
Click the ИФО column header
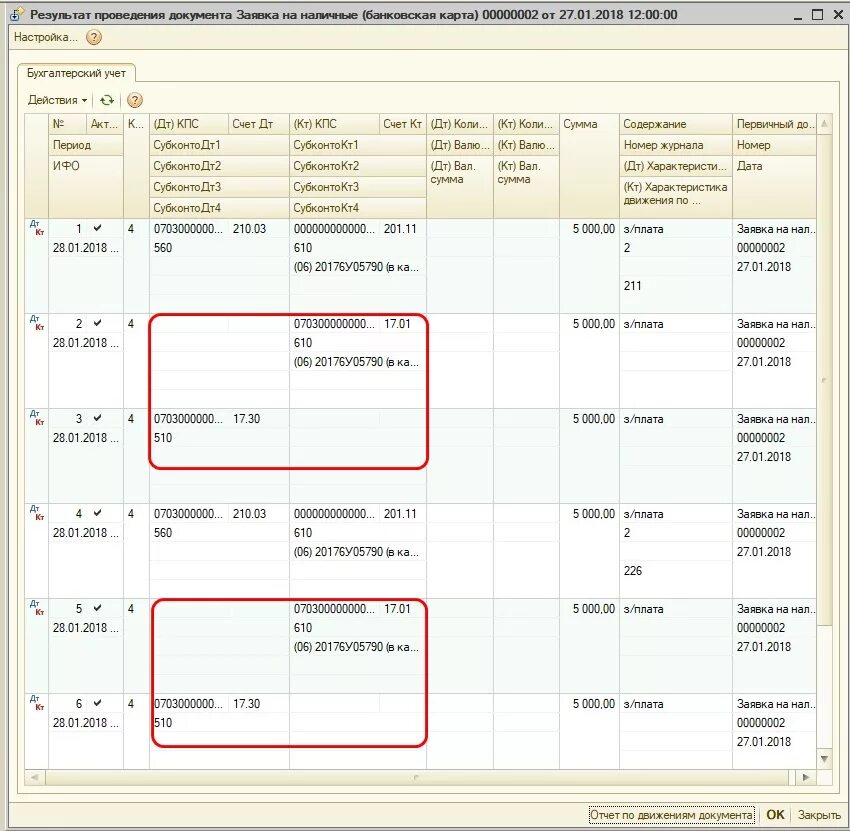click(86, 187)
